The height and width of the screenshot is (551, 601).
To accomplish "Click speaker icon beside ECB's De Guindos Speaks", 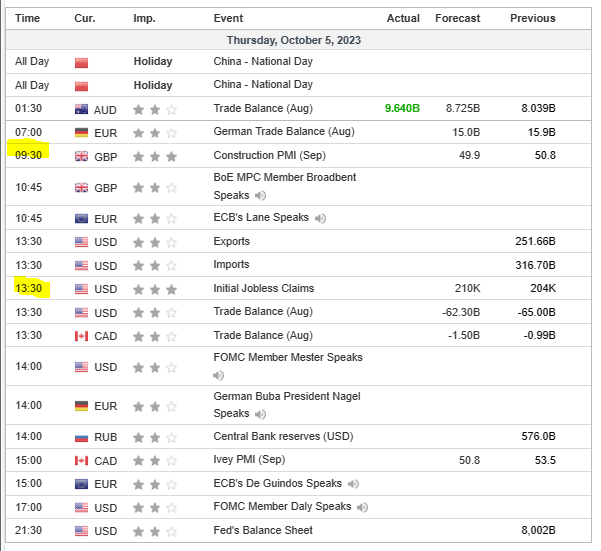I will [x=352, y=484].
